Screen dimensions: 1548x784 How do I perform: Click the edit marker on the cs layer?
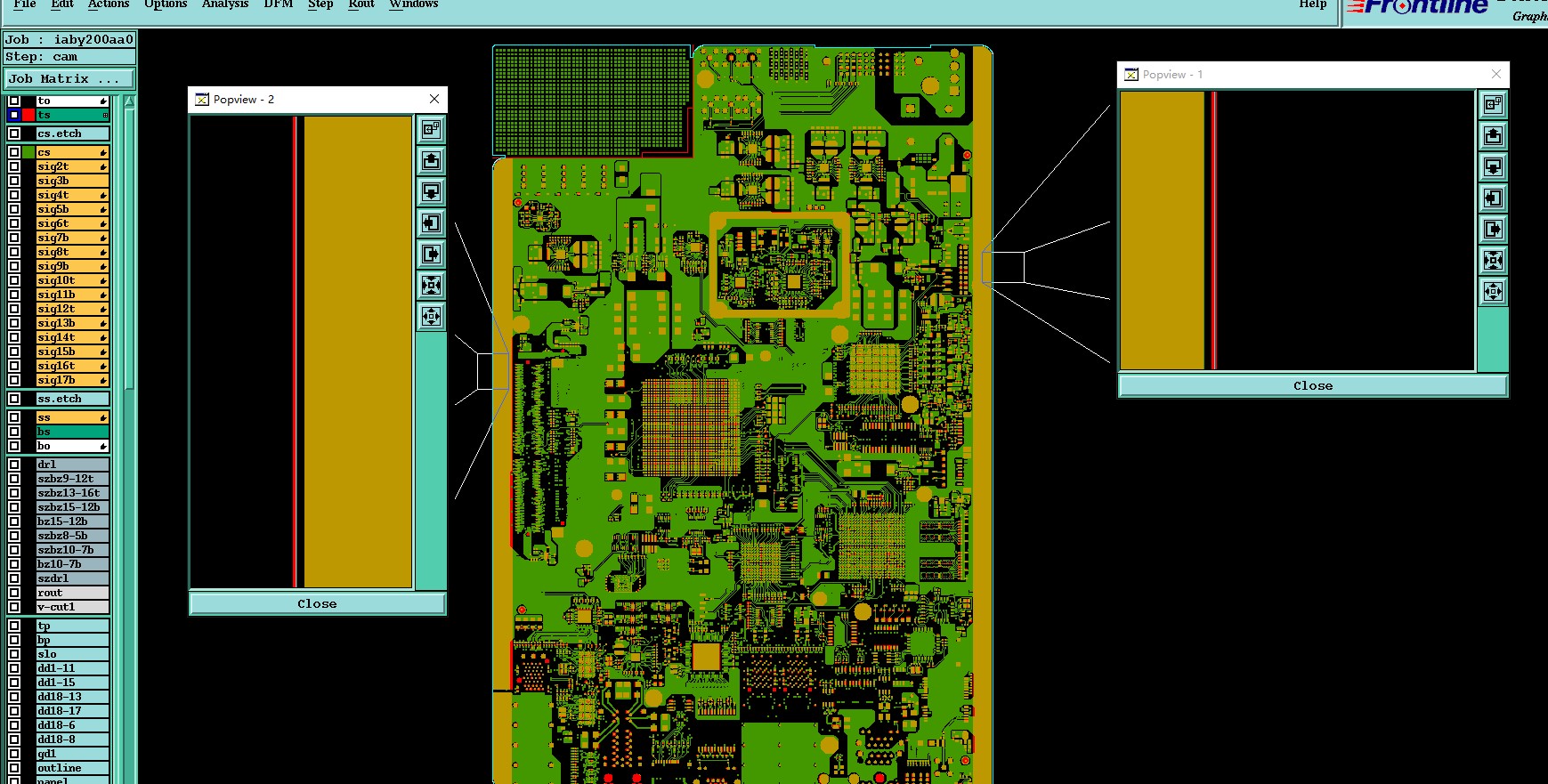[103, 152]
